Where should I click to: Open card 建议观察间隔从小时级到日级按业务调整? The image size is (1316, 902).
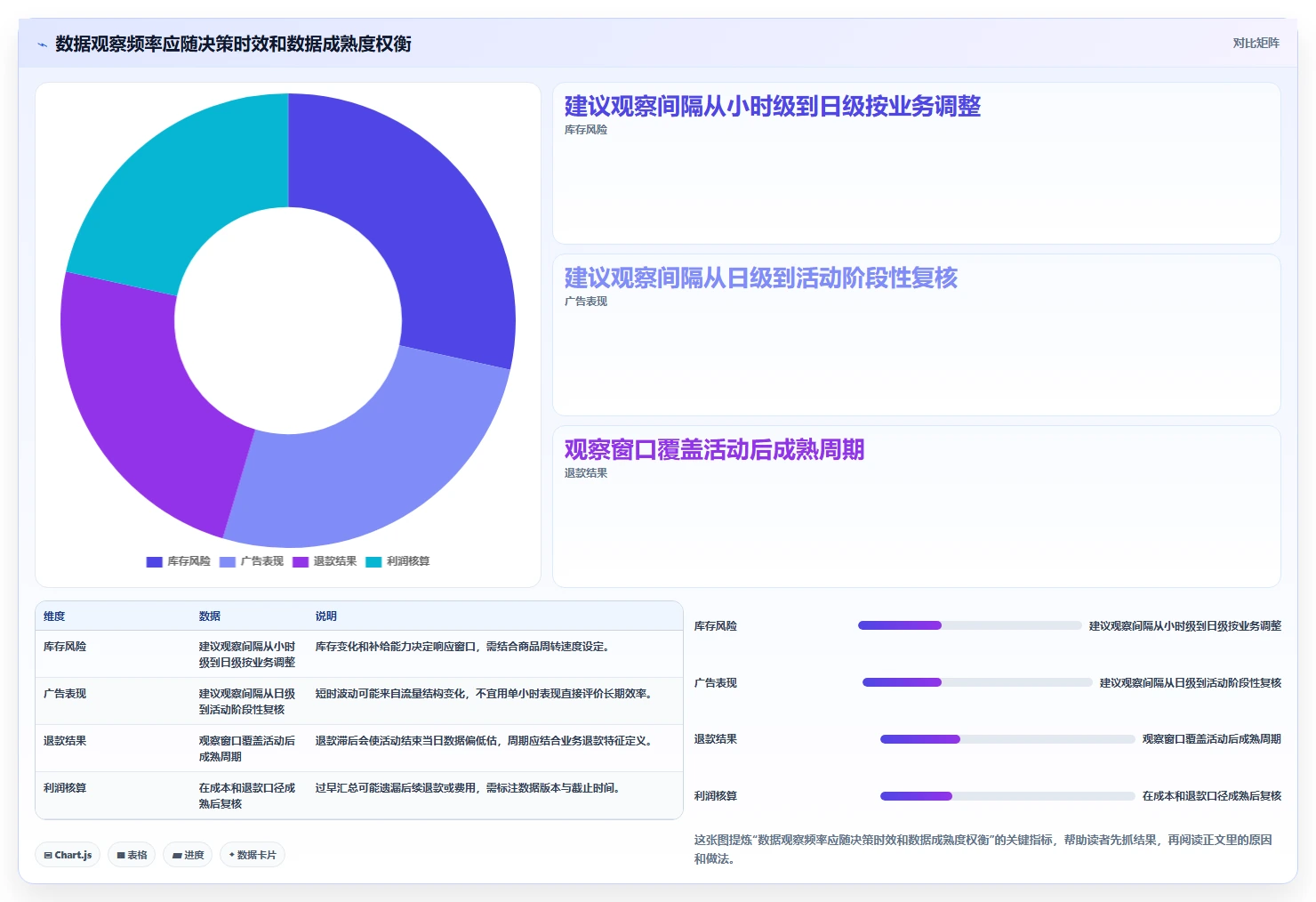click(x=917, y=164)
